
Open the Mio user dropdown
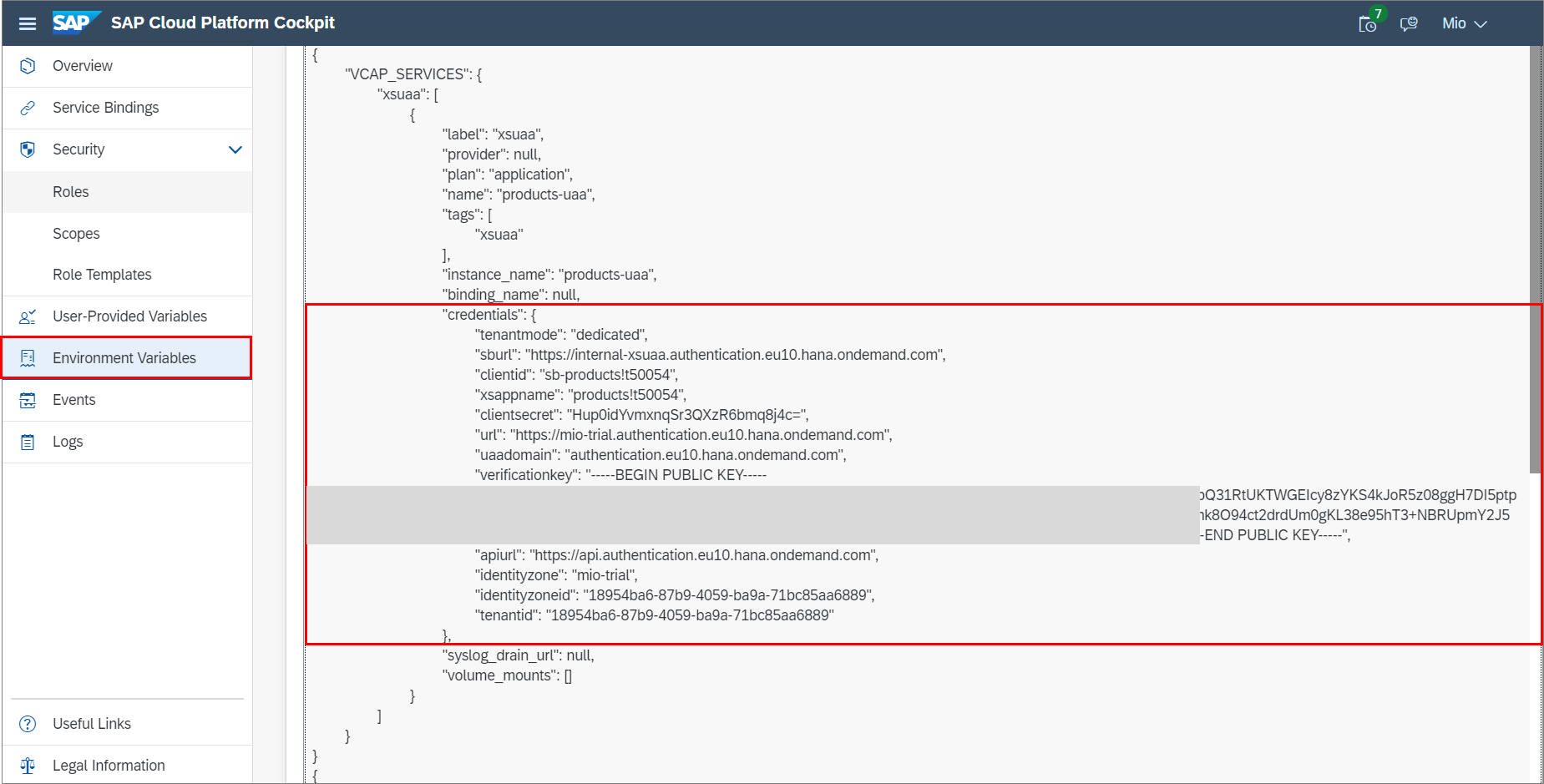click(1464, 23)
